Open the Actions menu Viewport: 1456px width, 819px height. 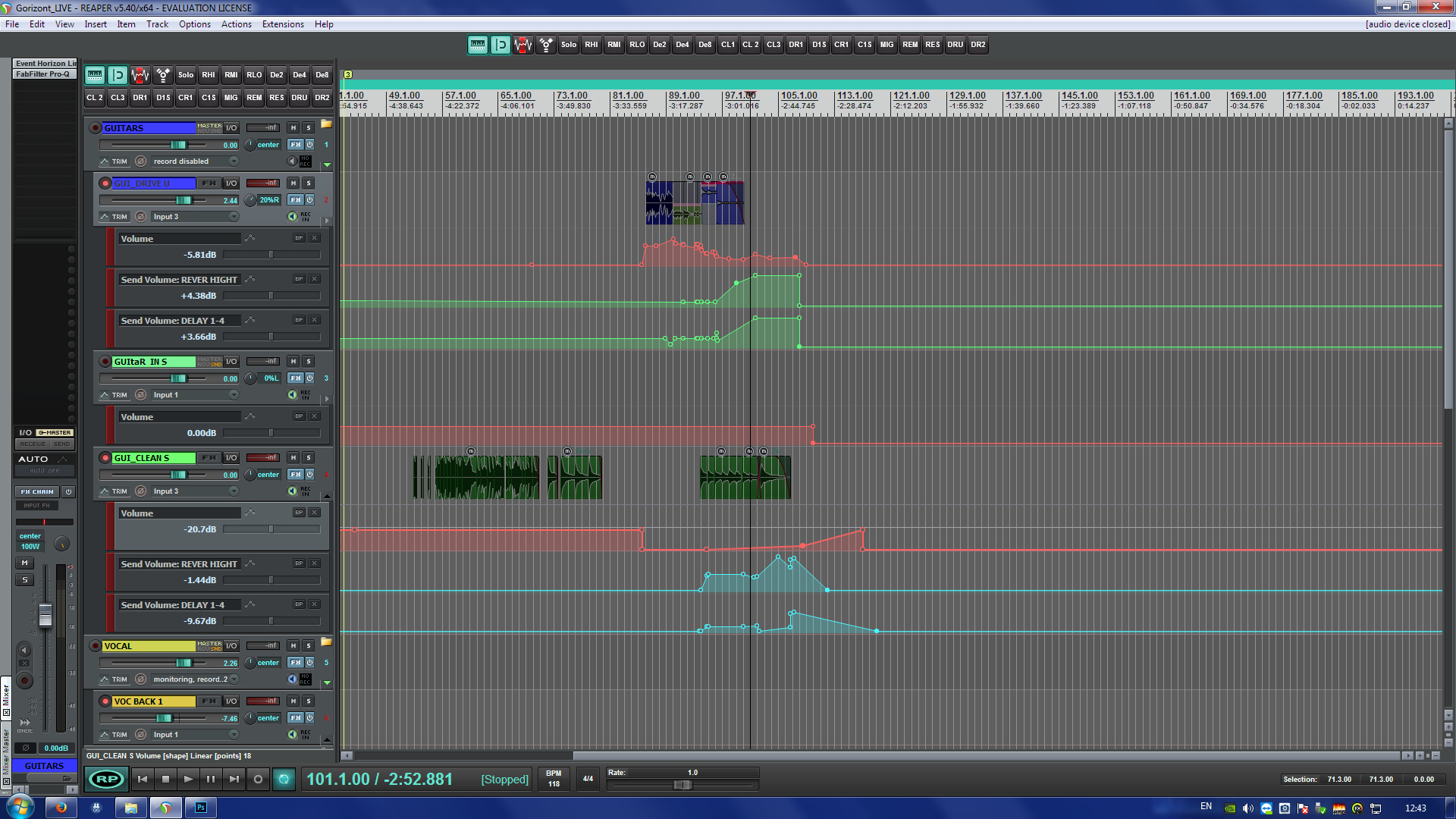(236, 24)
